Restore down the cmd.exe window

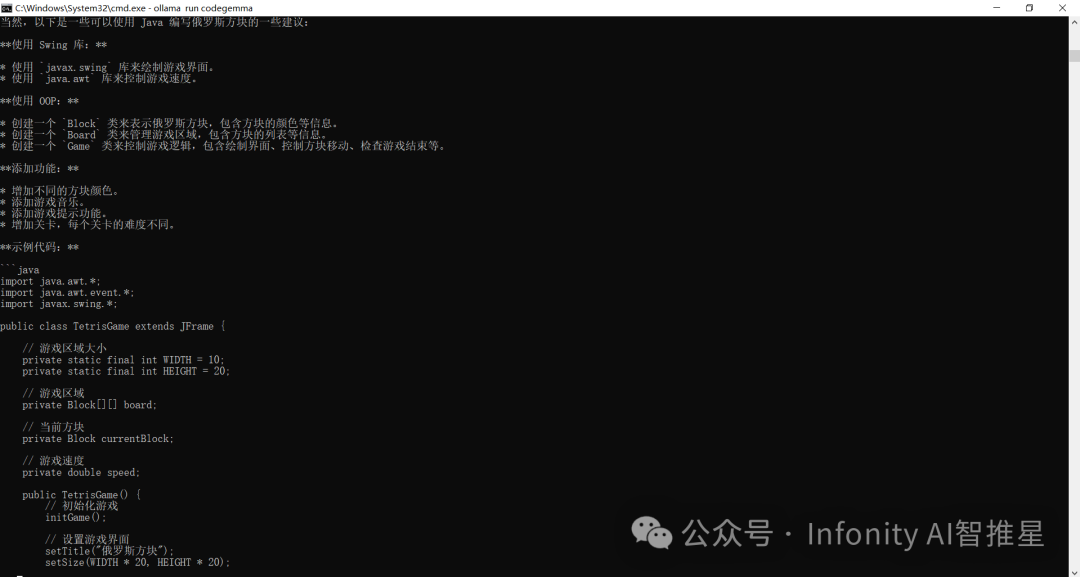[x=1029, y=8]
